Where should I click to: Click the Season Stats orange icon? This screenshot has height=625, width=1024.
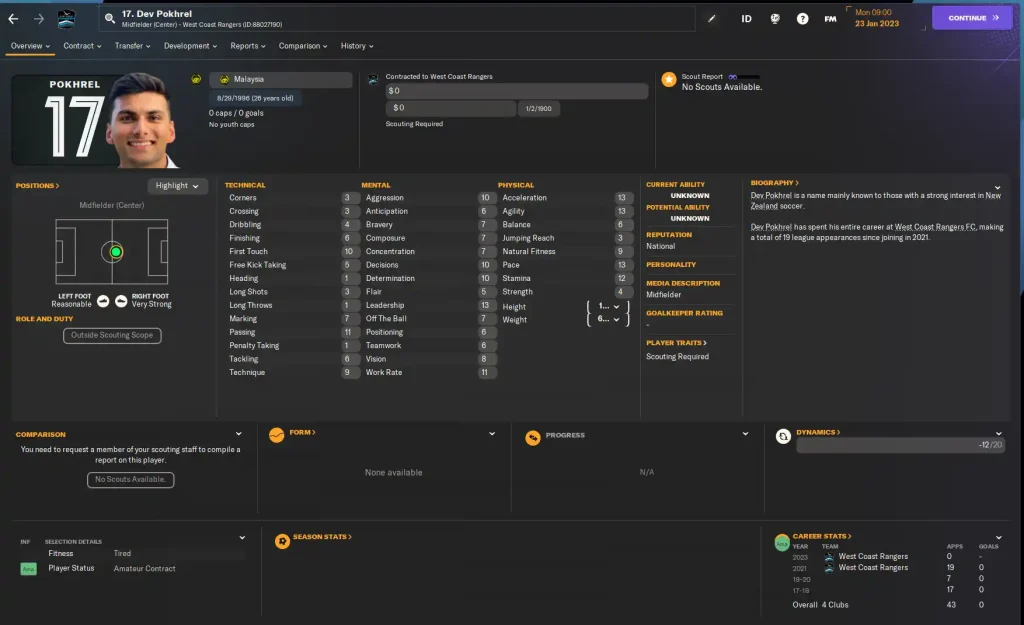pyautogui.click(x=282, y=541)
